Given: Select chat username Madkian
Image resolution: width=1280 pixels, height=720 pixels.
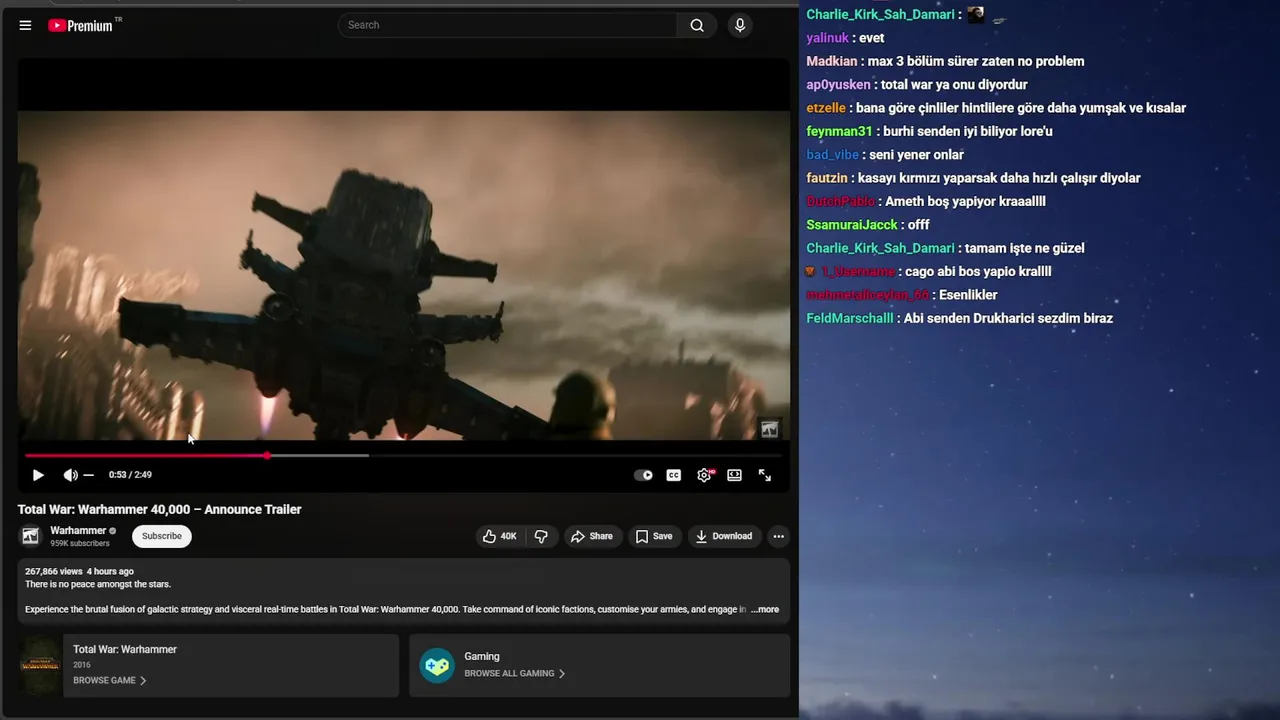Looking at the screenshot, I should click(x=832, y=61).
